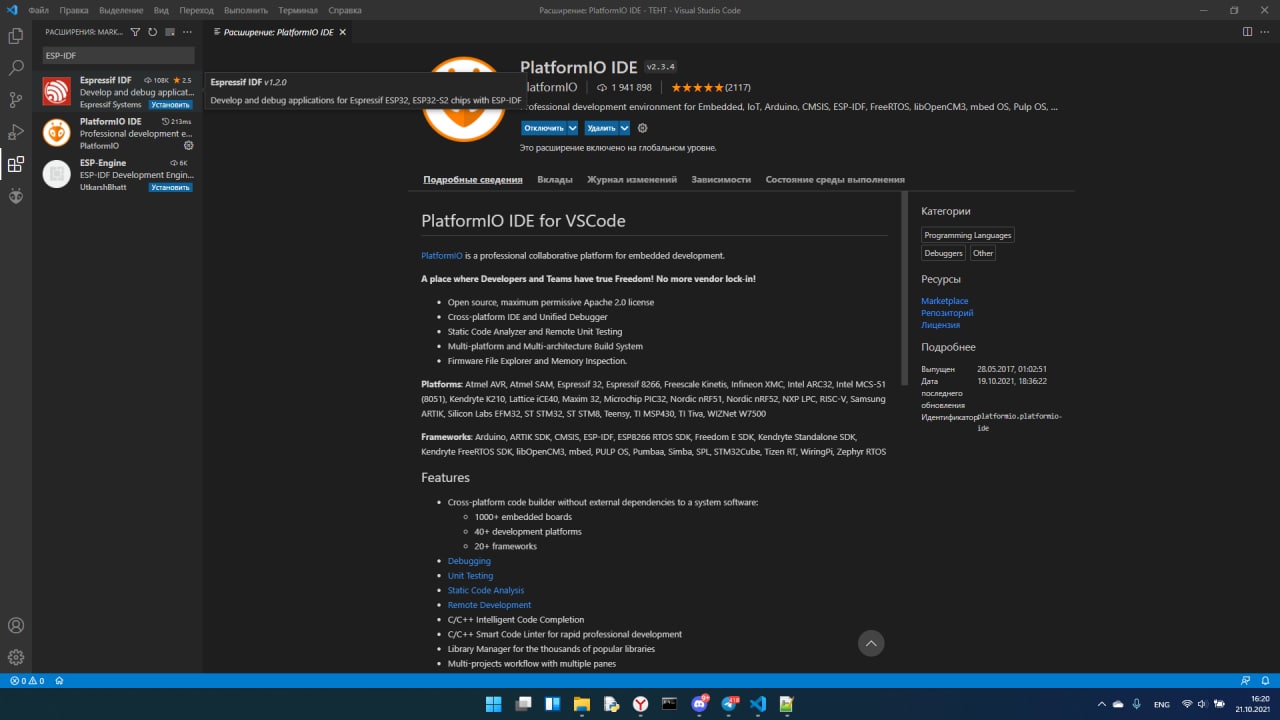
Task: Click the feedback icon in status bar
Action: point(1246,681)
